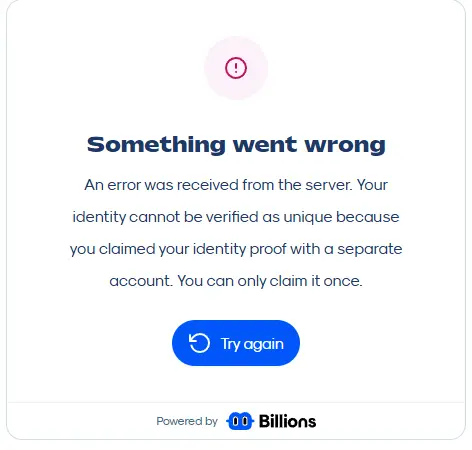This screenshot has height=450, width=472.
Task: Click the blue Try again button
Action: tap(236, 343)
